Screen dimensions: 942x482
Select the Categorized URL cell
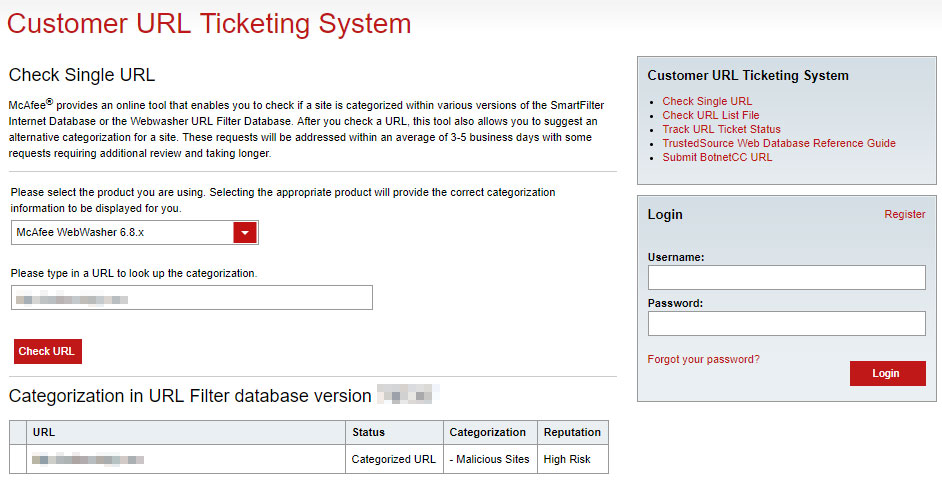pyautogui.click(x=394, y=459)
